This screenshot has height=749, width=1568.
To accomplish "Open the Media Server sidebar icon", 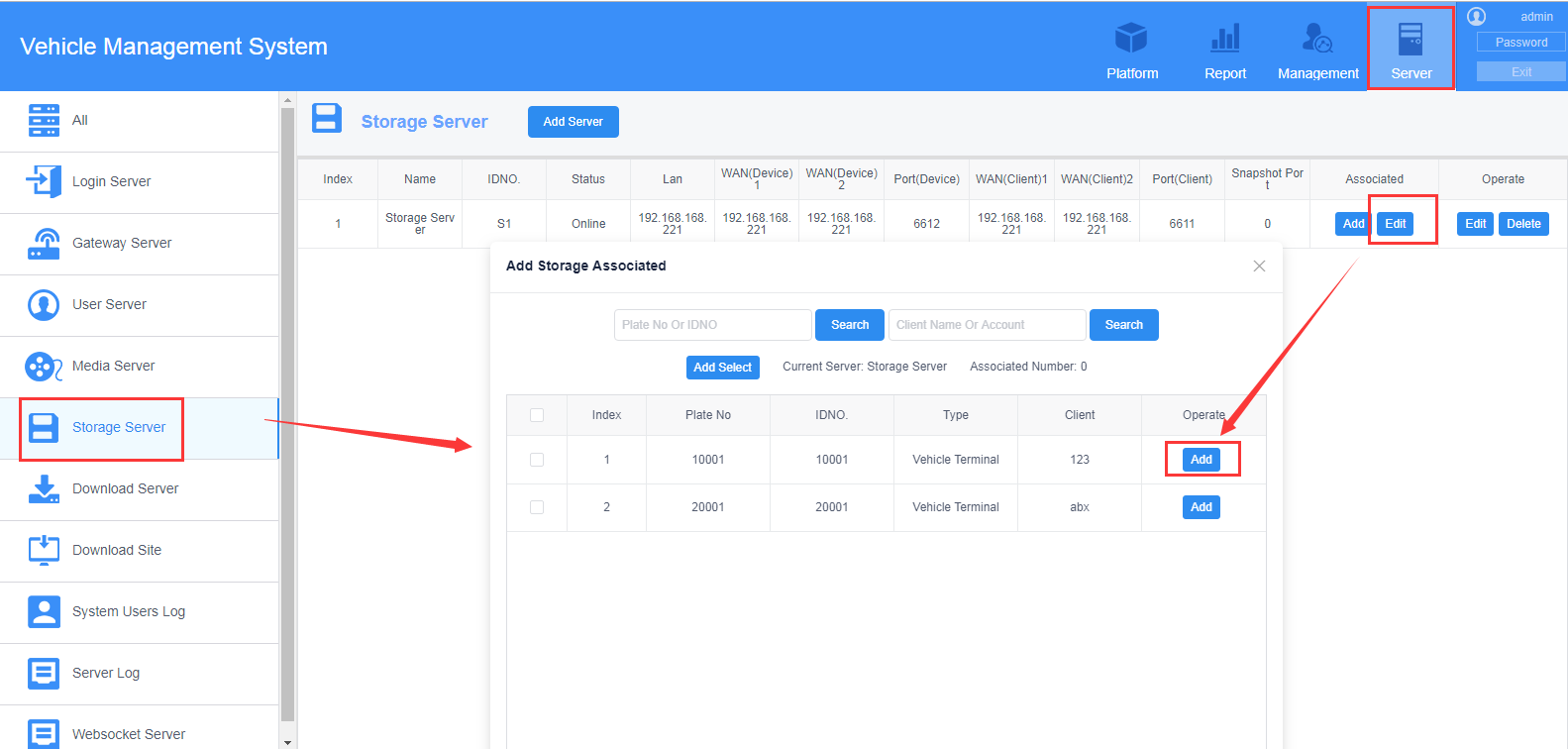I will pos(44,366).
